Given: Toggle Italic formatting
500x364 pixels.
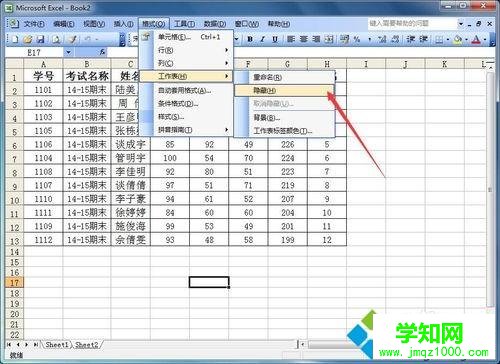Looking at the screenshot, I should (262, 40).
